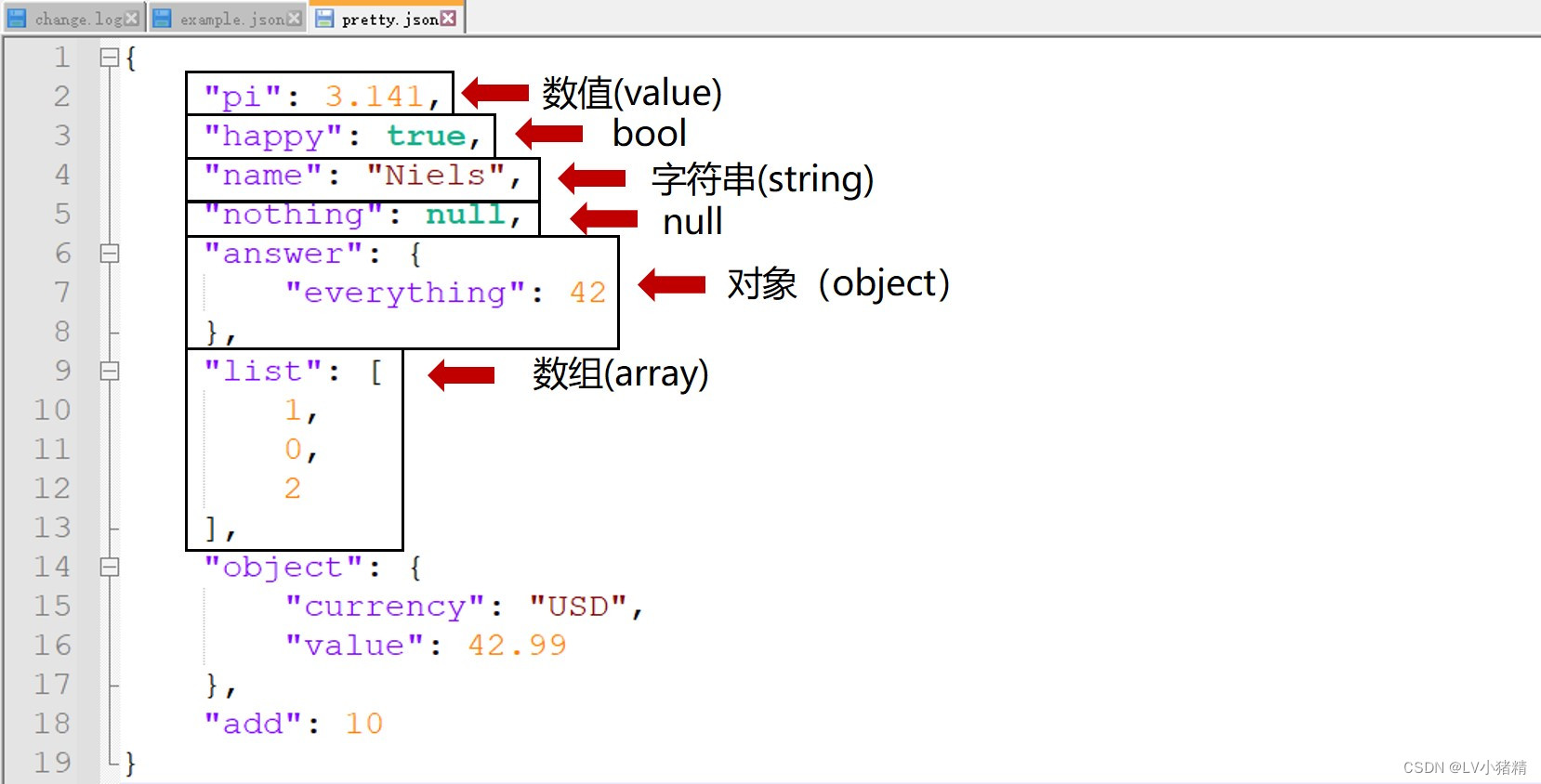Image resolution: width=1541 pixels, height=784 pixels.
Task: Collapse the "answer" object fold marker
Action: point(110,254)
